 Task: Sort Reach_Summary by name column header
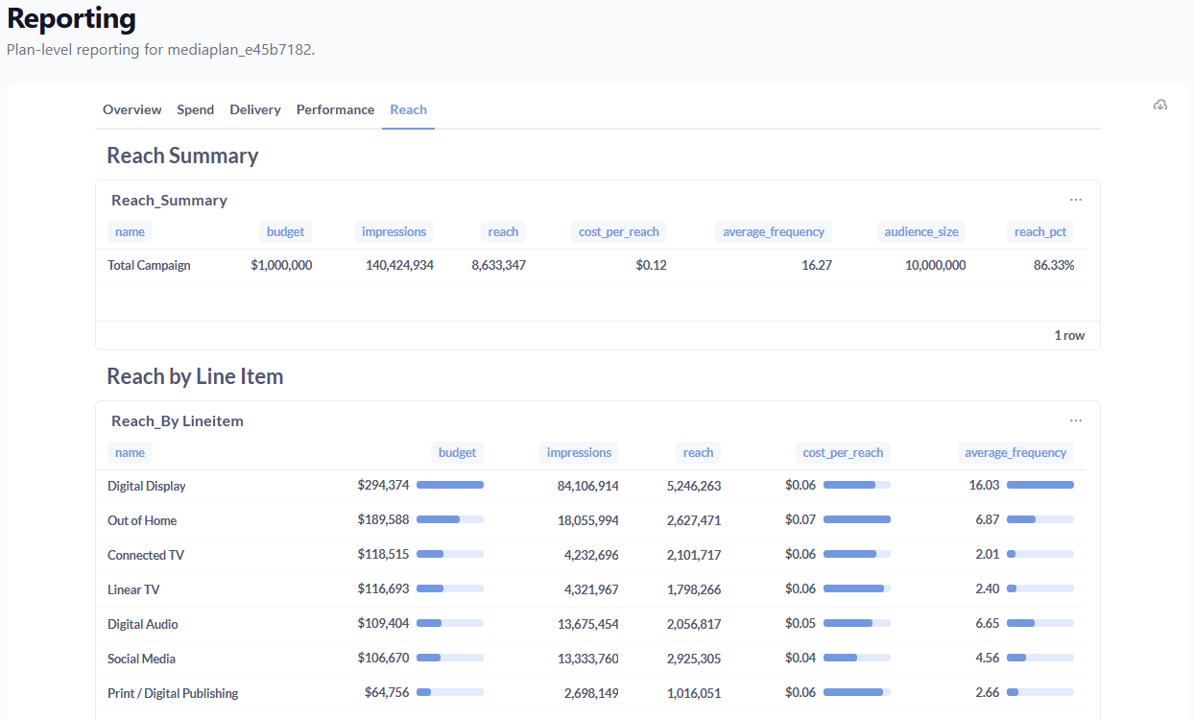129,231
